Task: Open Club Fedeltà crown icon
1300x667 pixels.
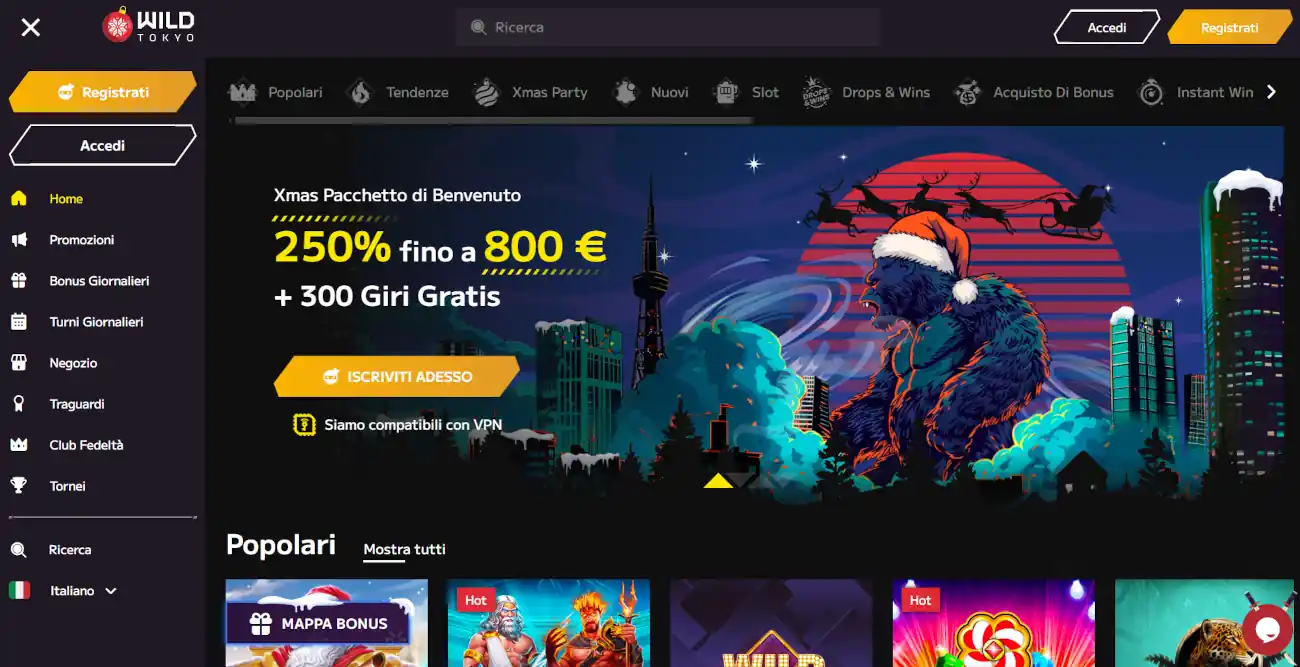Action: (19, 445)
